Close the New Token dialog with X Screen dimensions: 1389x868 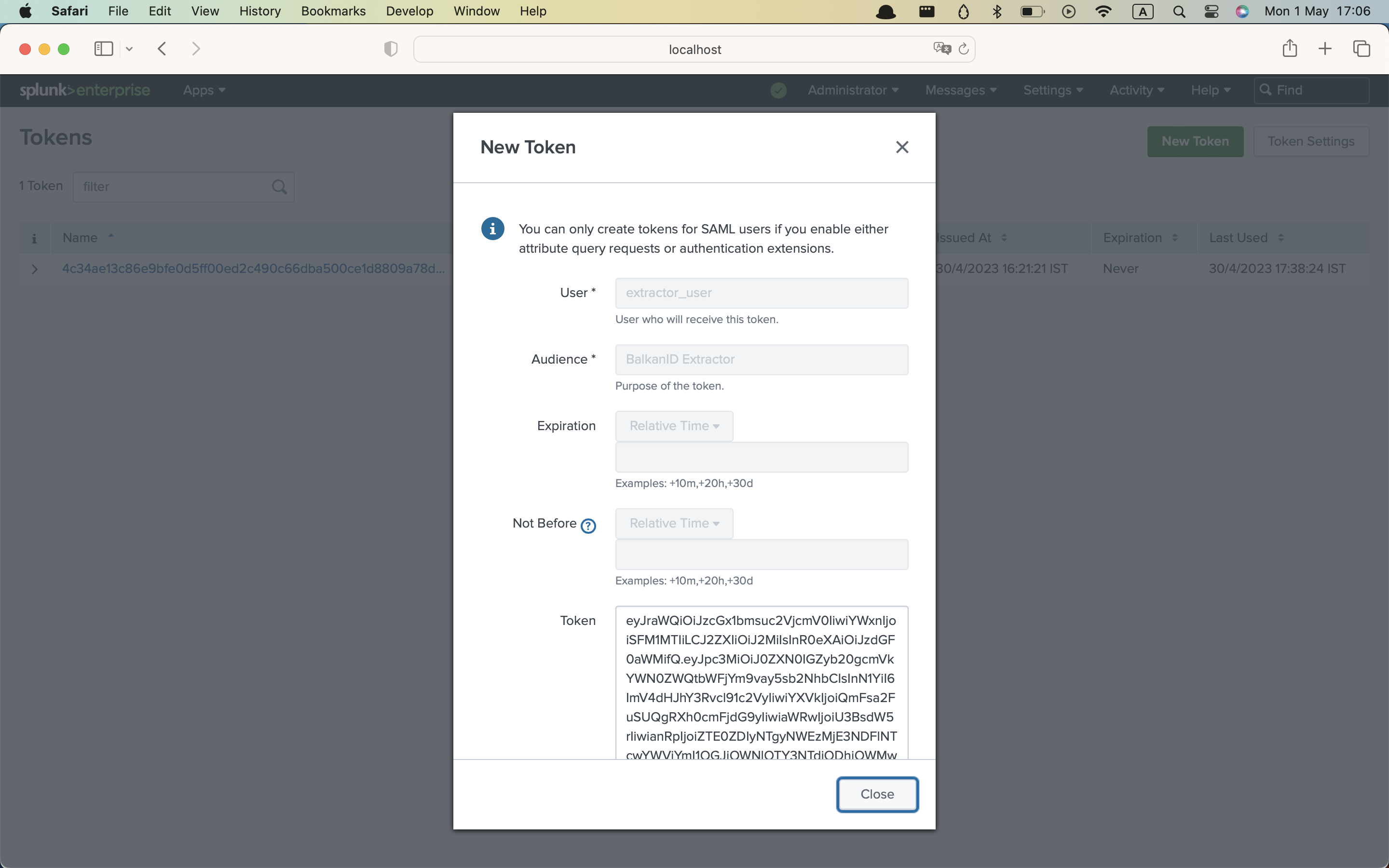(902, 148)
